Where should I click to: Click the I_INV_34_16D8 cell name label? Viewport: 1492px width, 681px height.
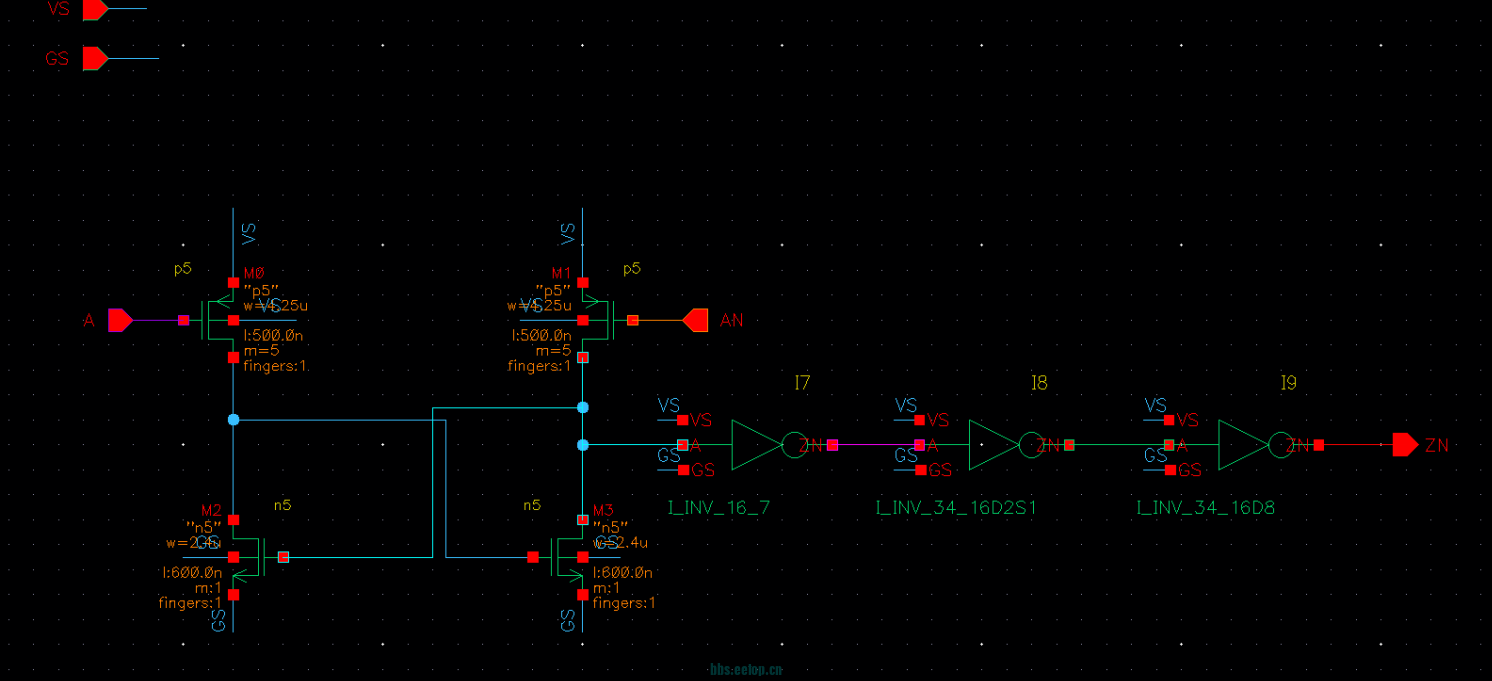[x=1206, y=508]
